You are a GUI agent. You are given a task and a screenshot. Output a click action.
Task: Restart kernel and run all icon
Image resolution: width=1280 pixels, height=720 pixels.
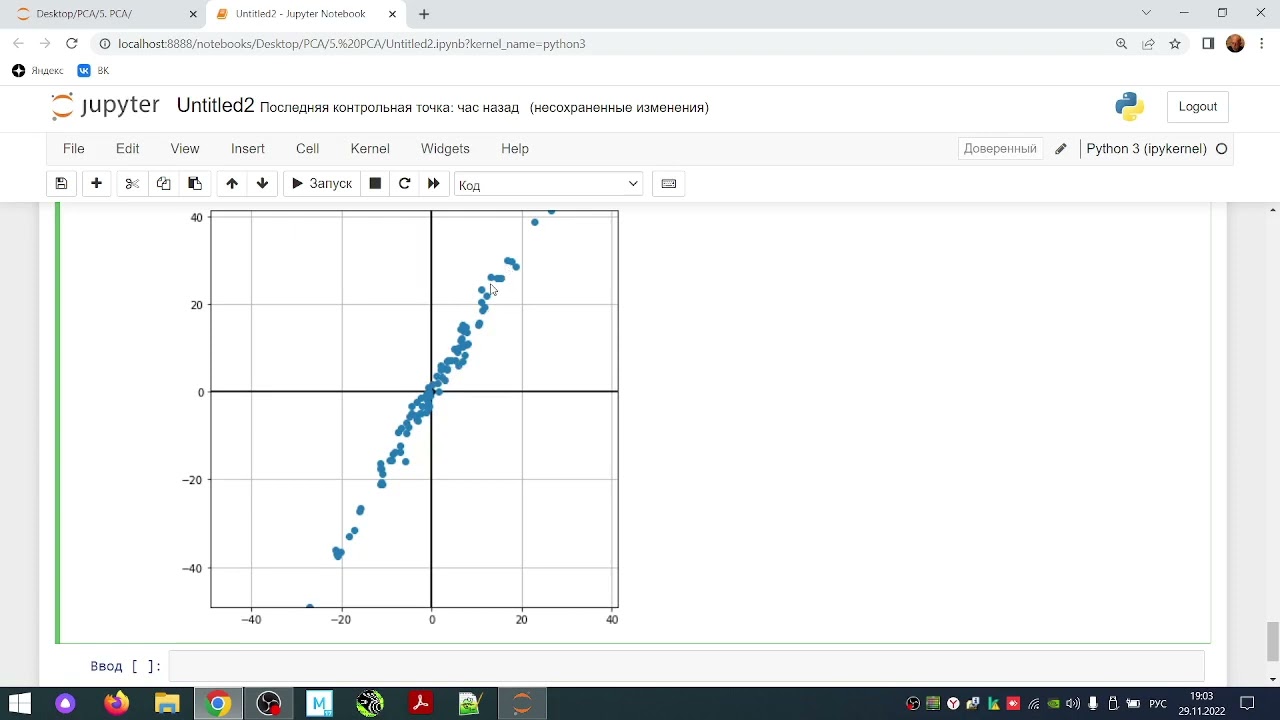click(434, 184)
